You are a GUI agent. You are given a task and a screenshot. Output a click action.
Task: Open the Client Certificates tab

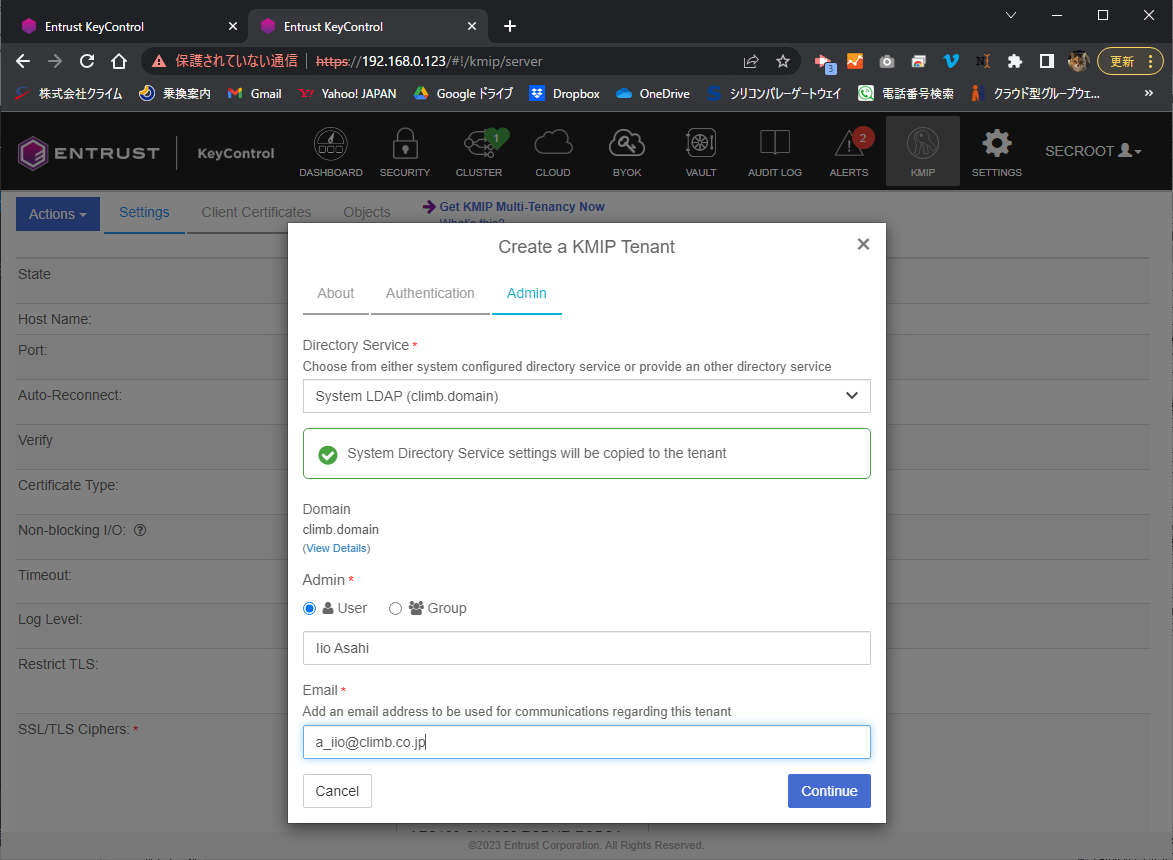coord(256,212)
